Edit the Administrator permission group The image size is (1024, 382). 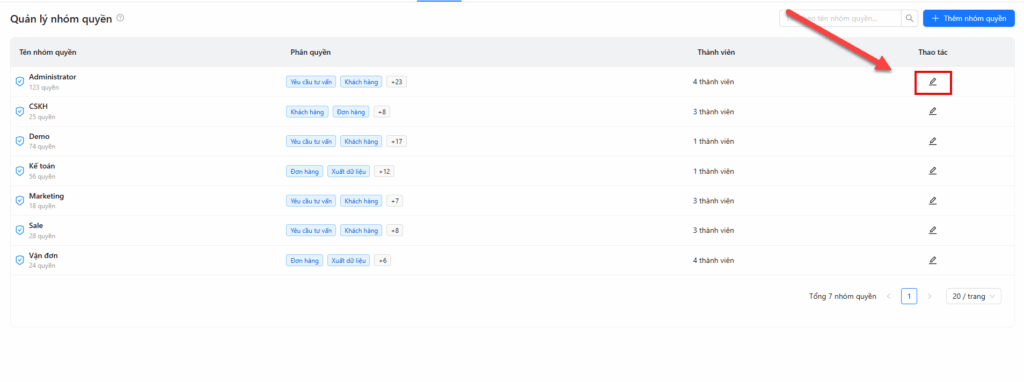point(932,82)
